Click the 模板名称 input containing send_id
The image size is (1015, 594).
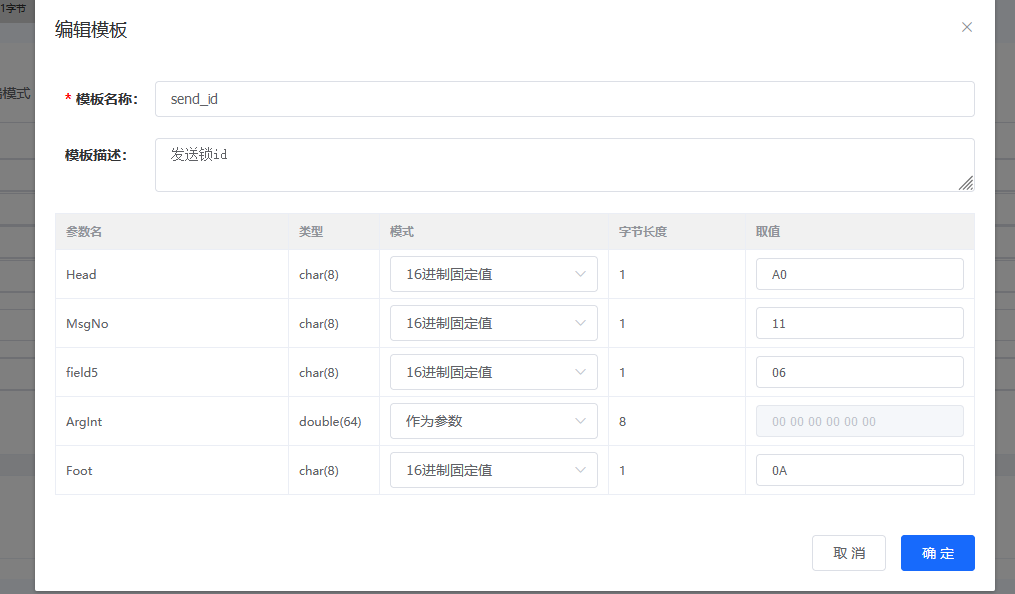click(564, 99)
